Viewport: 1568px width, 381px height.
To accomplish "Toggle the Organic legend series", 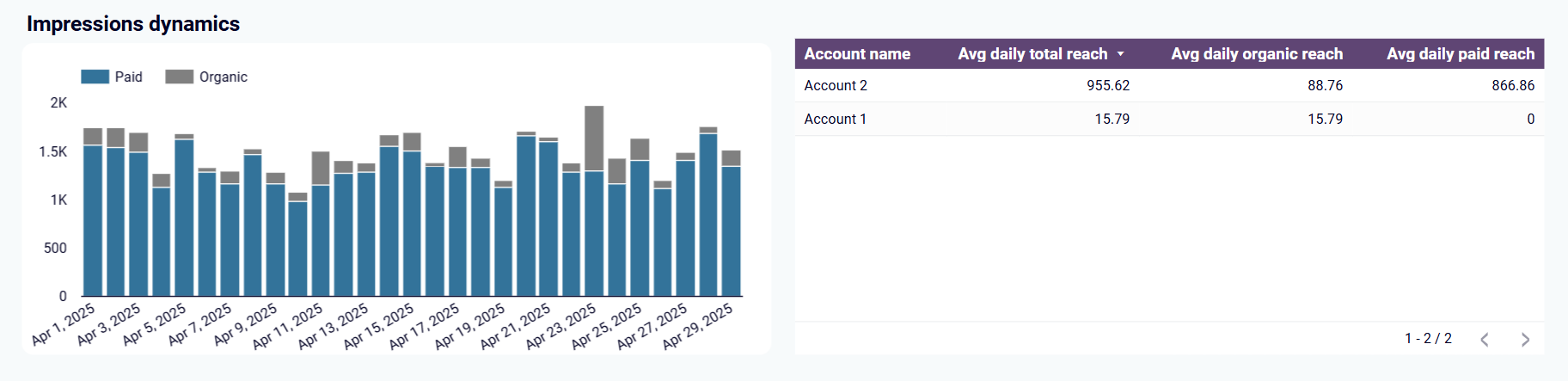I will coord(223,77).
